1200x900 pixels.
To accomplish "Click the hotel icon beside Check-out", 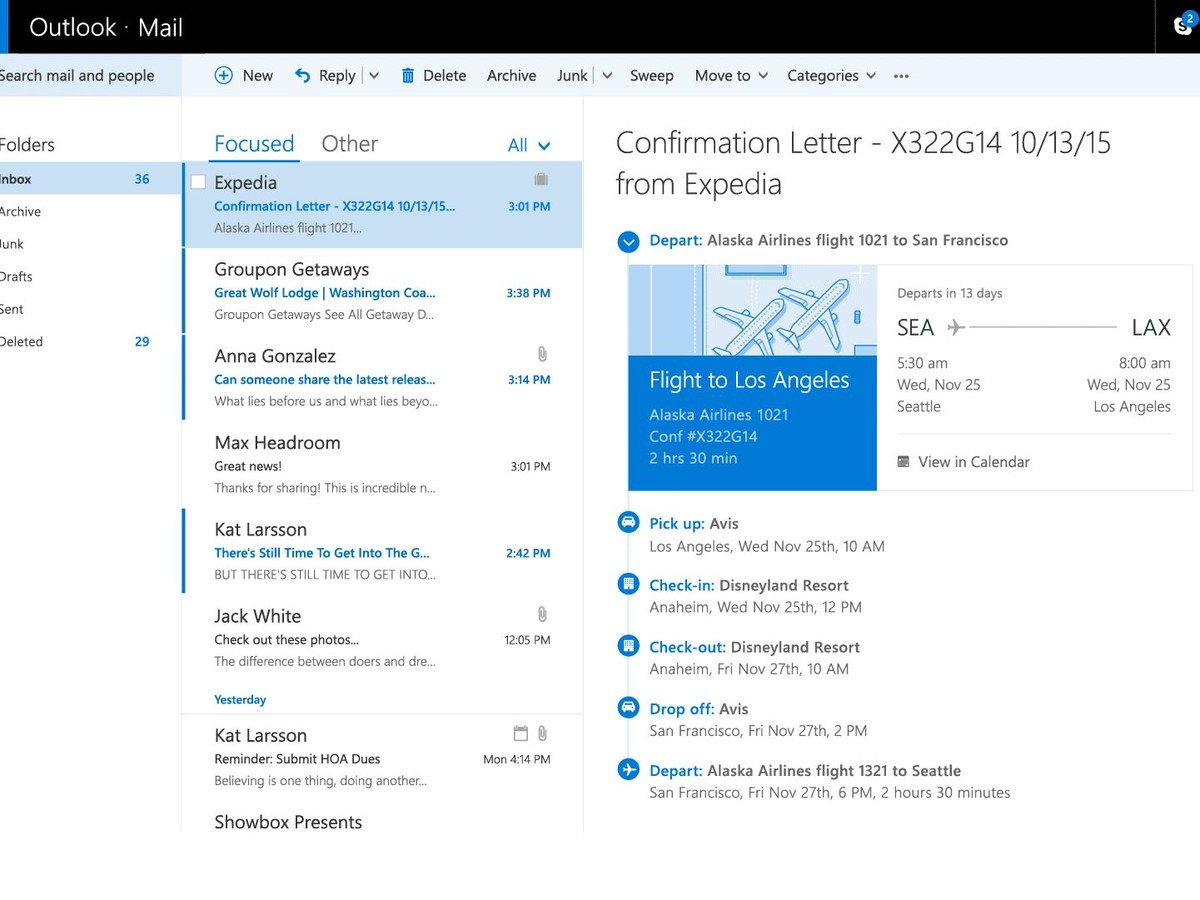I will click(628, 646).
